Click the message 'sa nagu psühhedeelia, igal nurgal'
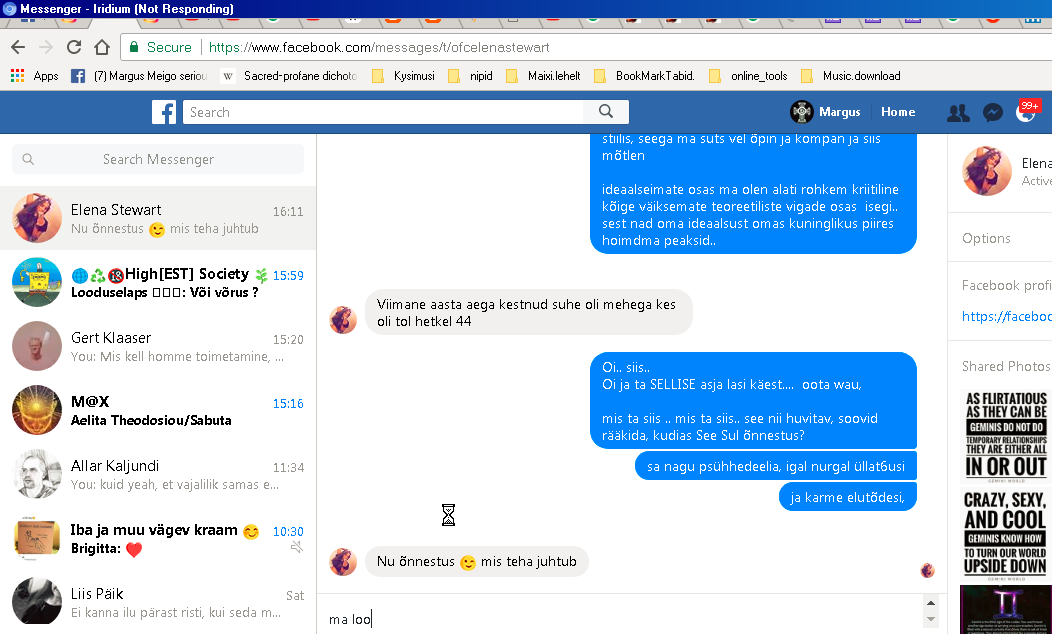Viewport: 1052px width, 634px height. 776,466
